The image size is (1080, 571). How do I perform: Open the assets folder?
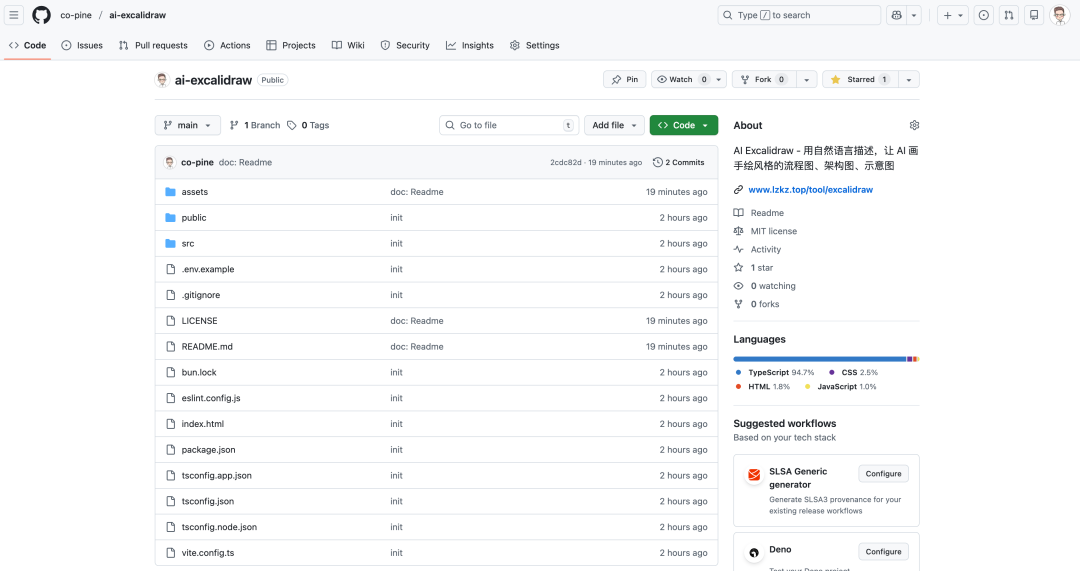(194, 192)
